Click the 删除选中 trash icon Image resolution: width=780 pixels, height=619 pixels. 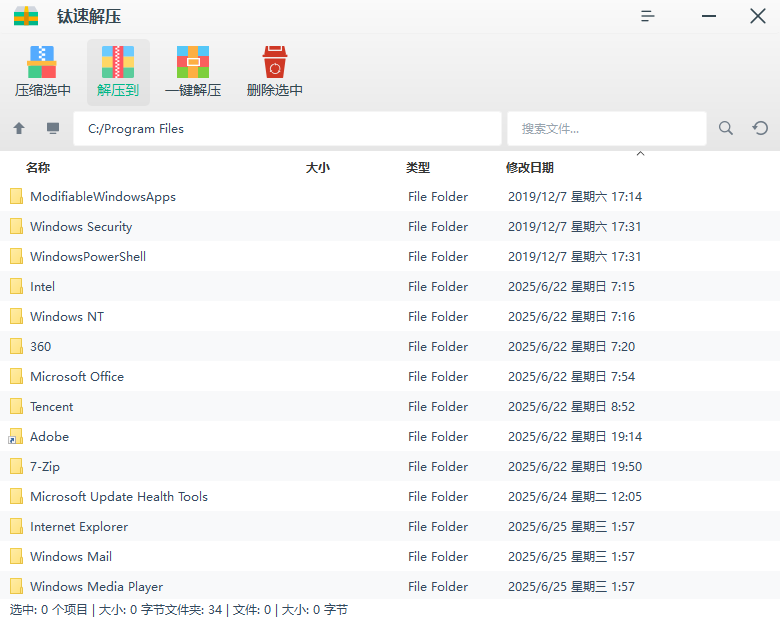pos(275,62)
